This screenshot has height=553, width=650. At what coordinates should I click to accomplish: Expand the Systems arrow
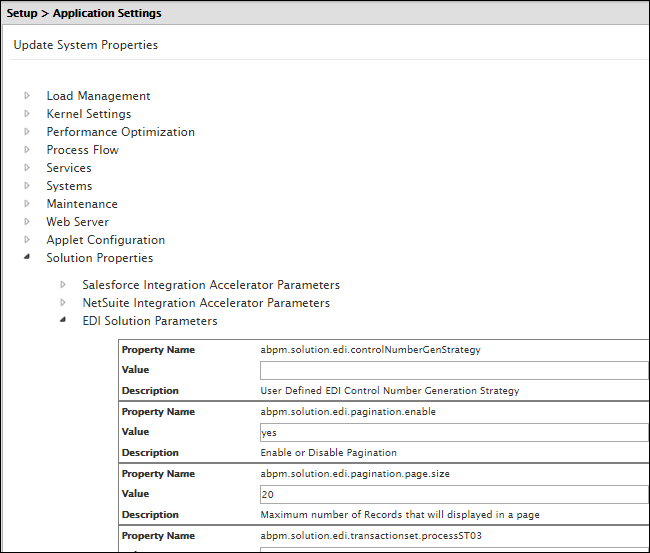pos(28,186)
